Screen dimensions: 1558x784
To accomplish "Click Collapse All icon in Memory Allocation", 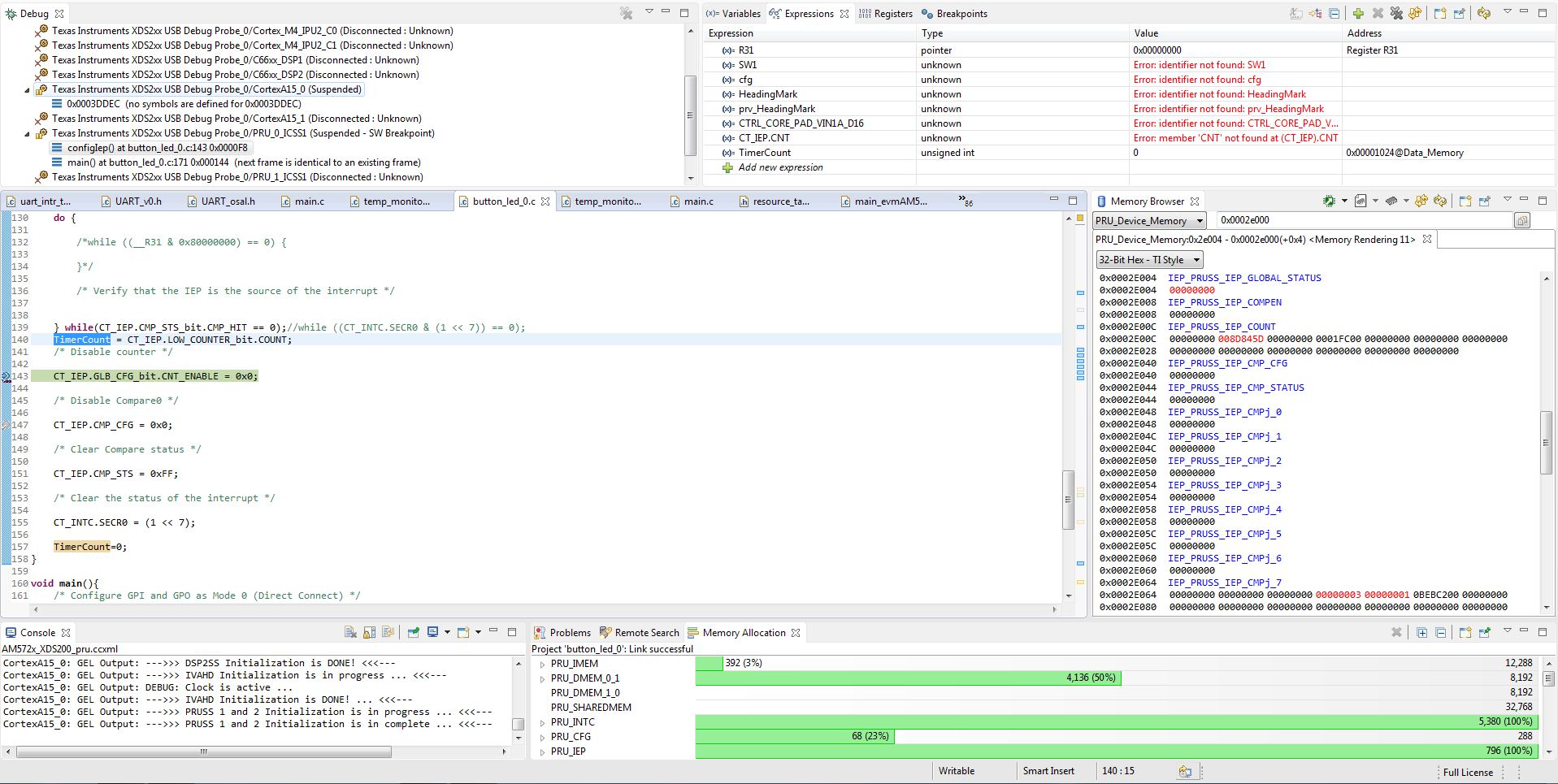I will (x=1440, y=632).
